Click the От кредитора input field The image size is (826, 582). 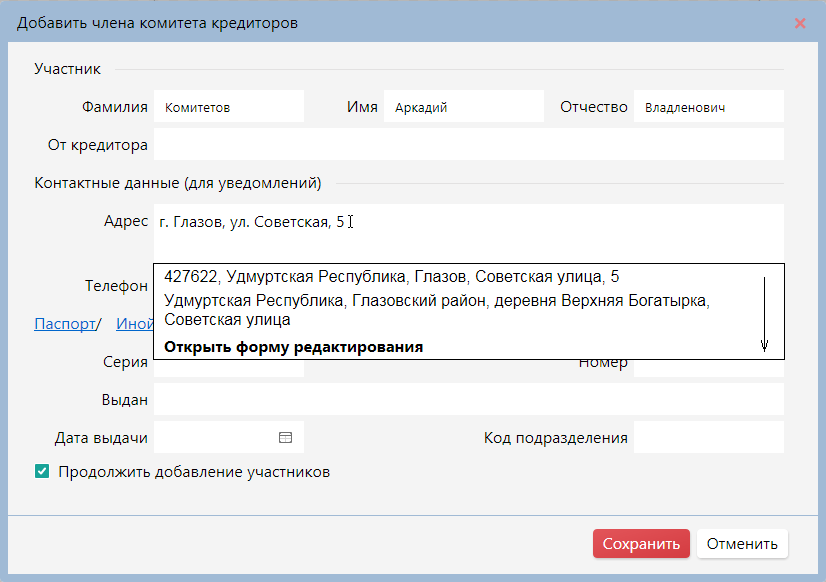[x=468, y=145]
